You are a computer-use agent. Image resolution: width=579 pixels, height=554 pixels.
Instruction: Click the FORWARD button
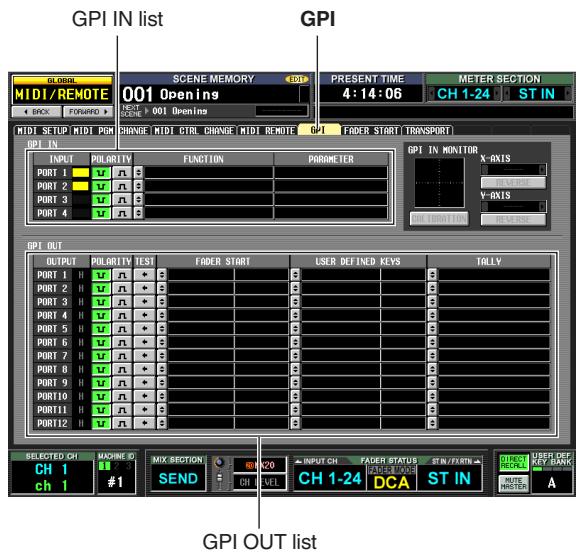coord(88,112)
